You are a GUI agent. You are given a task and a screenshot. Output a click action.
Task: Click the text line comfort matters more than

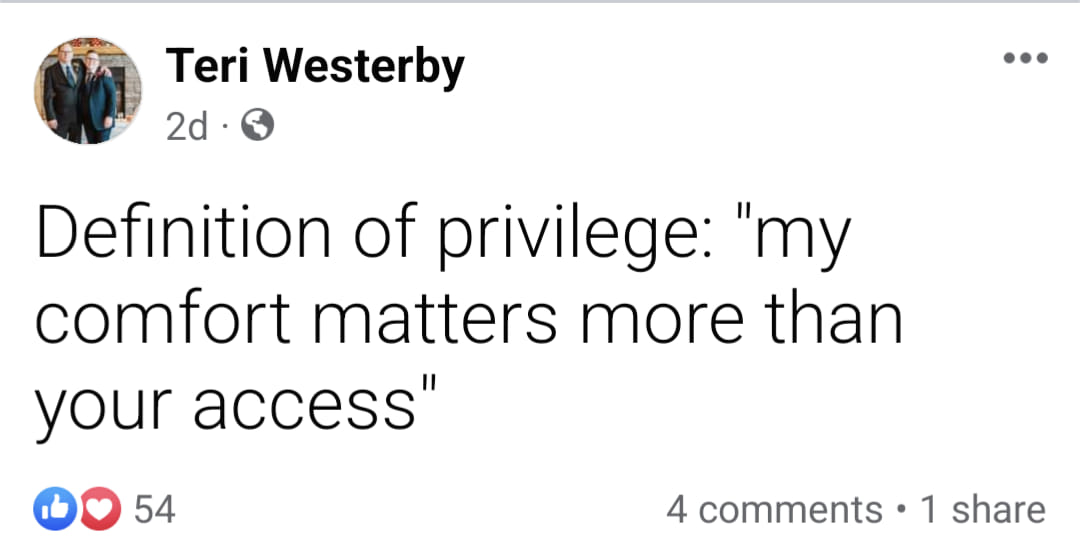pos(468,321)
